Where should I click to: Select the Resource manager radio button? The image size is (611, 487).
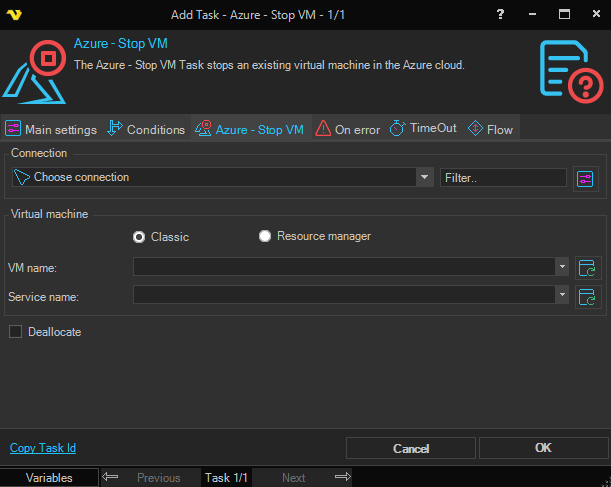265,237
